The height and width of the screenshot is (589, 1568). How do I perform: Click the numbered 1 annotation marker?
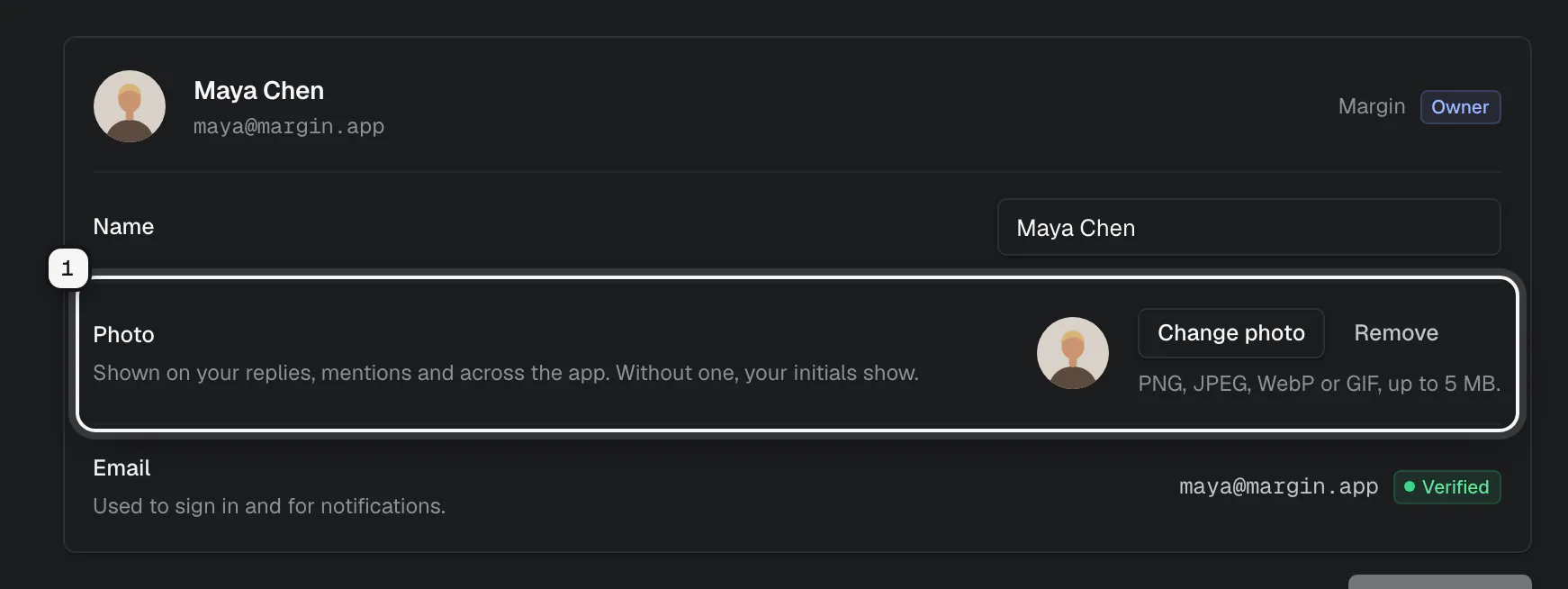click(68, 268)
